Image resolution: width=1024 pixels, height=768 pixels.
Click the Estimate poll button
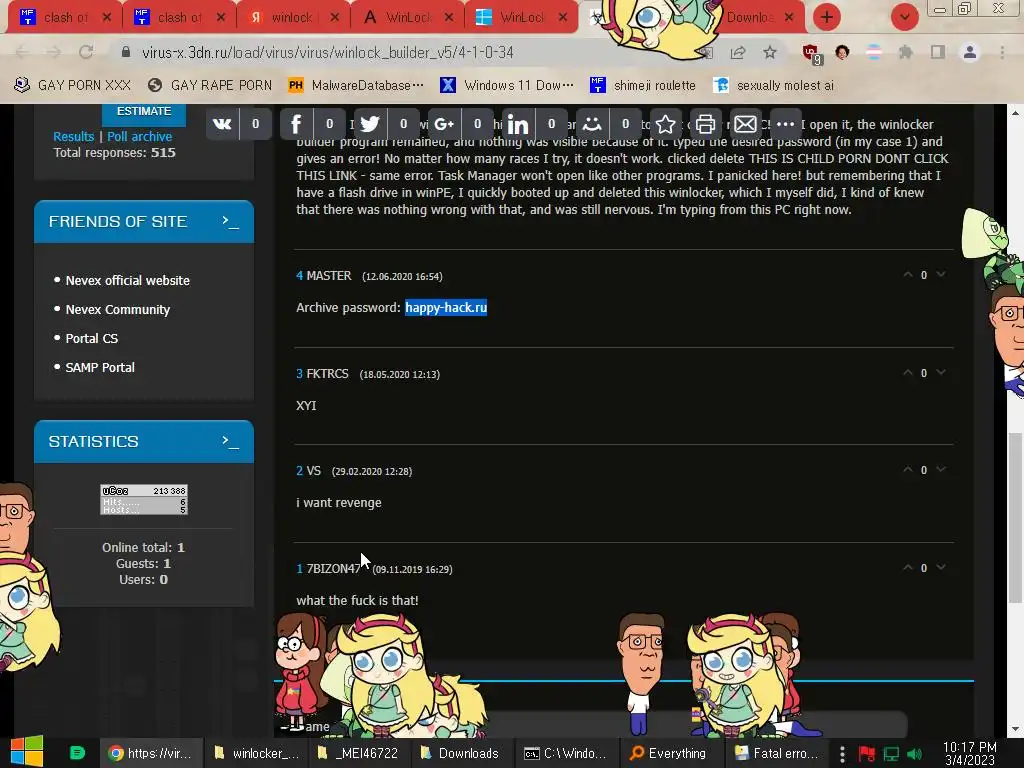tap(144, 113)
